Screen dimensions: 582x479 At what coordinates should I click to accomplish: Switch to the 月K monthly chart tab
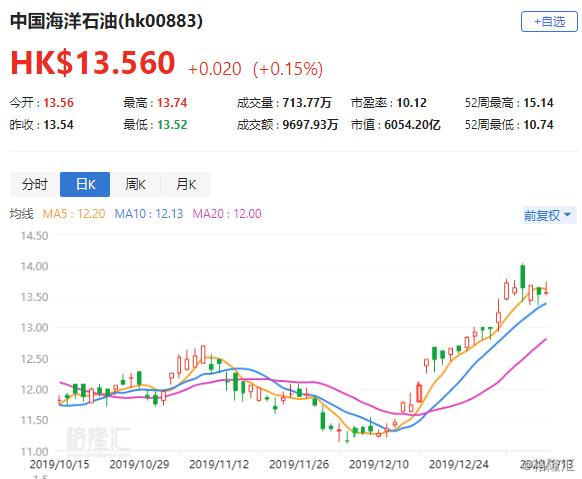tap(186, 184)
